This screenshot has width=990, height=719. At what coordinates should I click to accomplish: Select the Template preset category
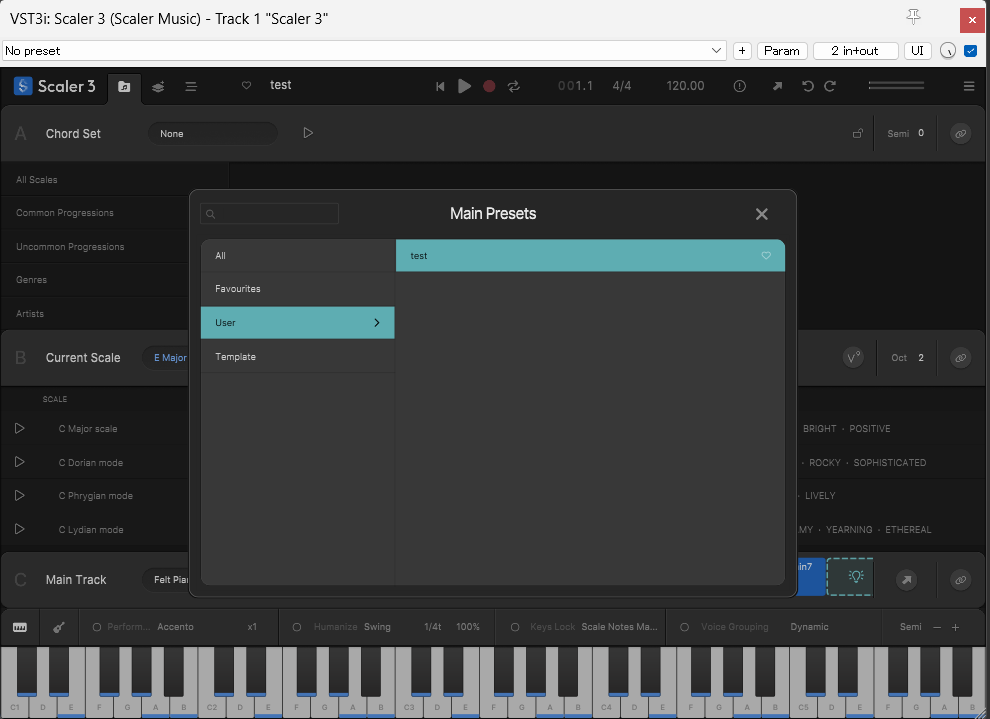[297, 357]
